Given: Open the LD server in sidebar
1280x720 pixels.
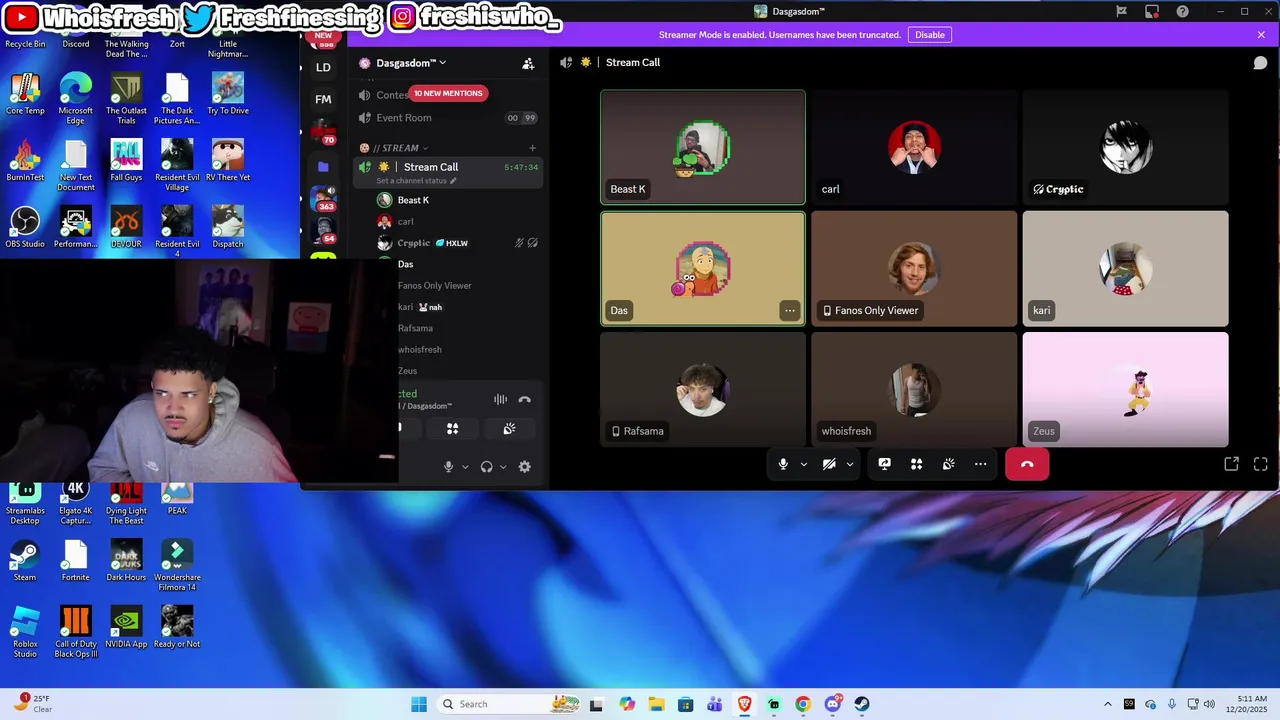Looking at the screenshot, I should pyautogui.click(x=323, y=67).
